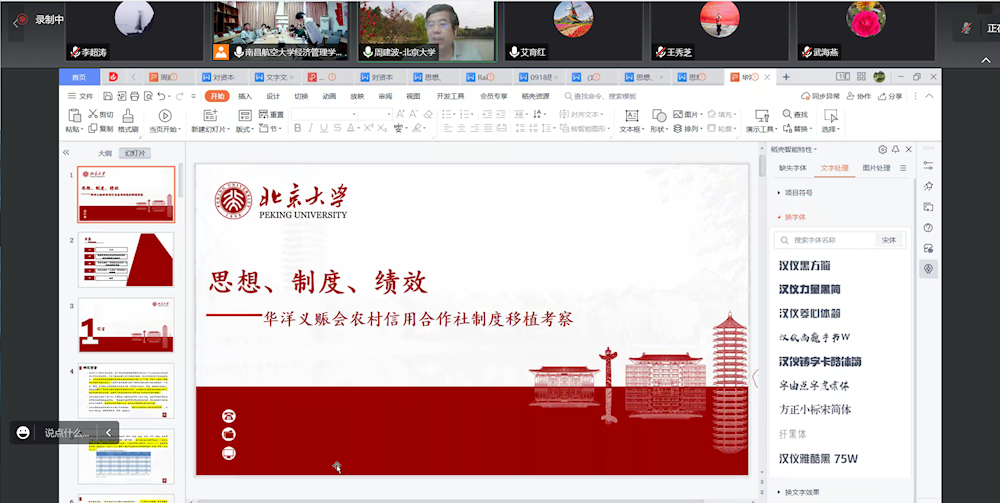Click the Find (查找) magnifier
Image resolution: width=1000 pixels, height=503 pixels.
pos(787,114)
